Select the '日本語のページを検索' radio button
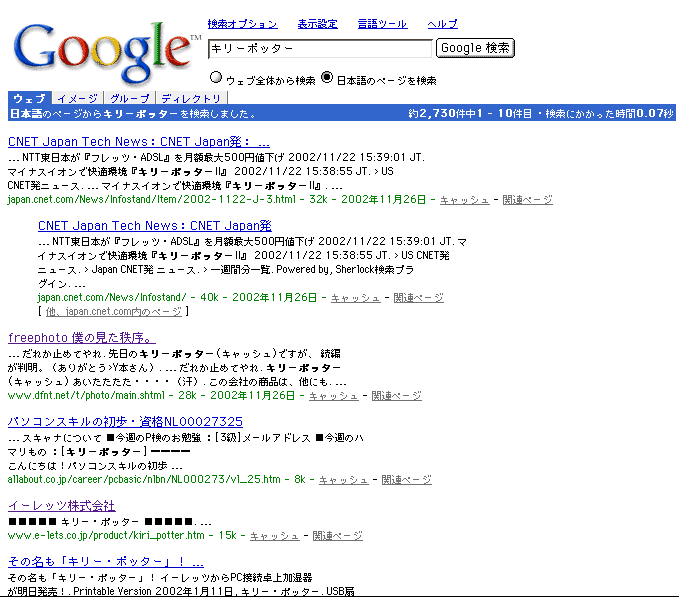The width and height of the screenshot is (679, 597). 327,78
